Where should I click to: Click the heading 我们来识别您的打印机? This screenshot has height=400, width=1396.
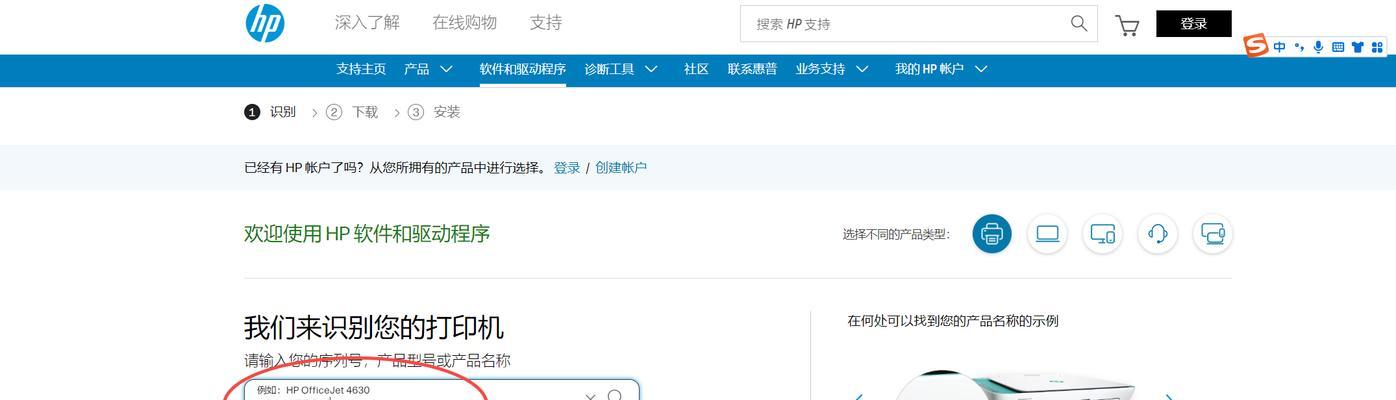[x=374, y=327]
